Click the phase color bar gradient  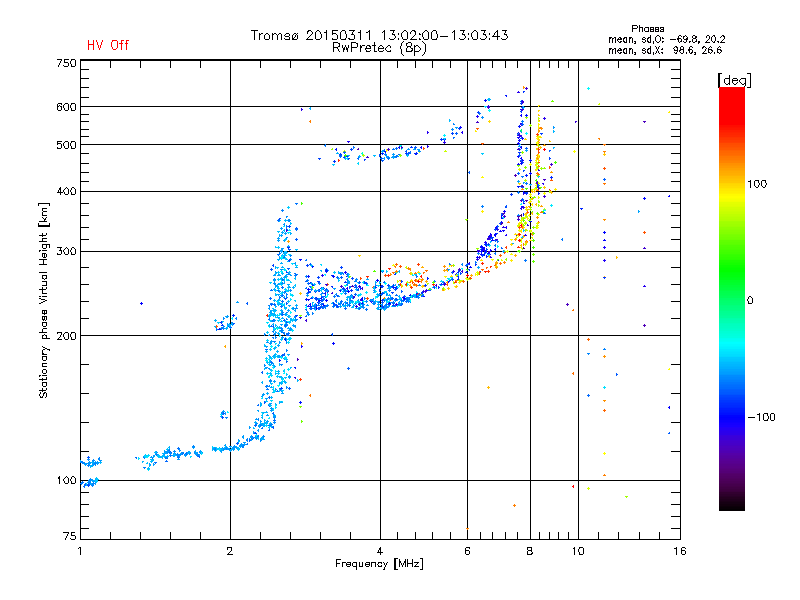coord(732,298)
